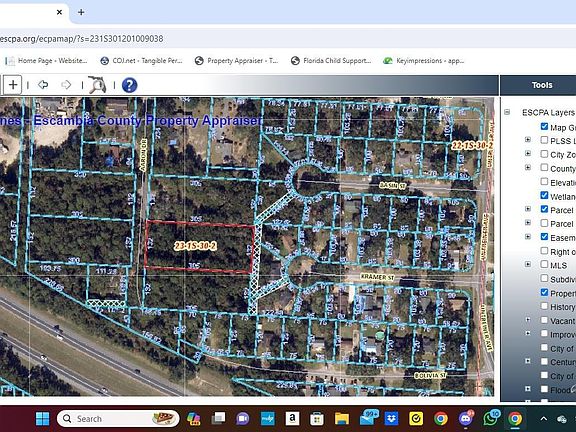Expand the Vacant layer node
This screenshot has width=576, height=432.
click(x=528, y=320)
